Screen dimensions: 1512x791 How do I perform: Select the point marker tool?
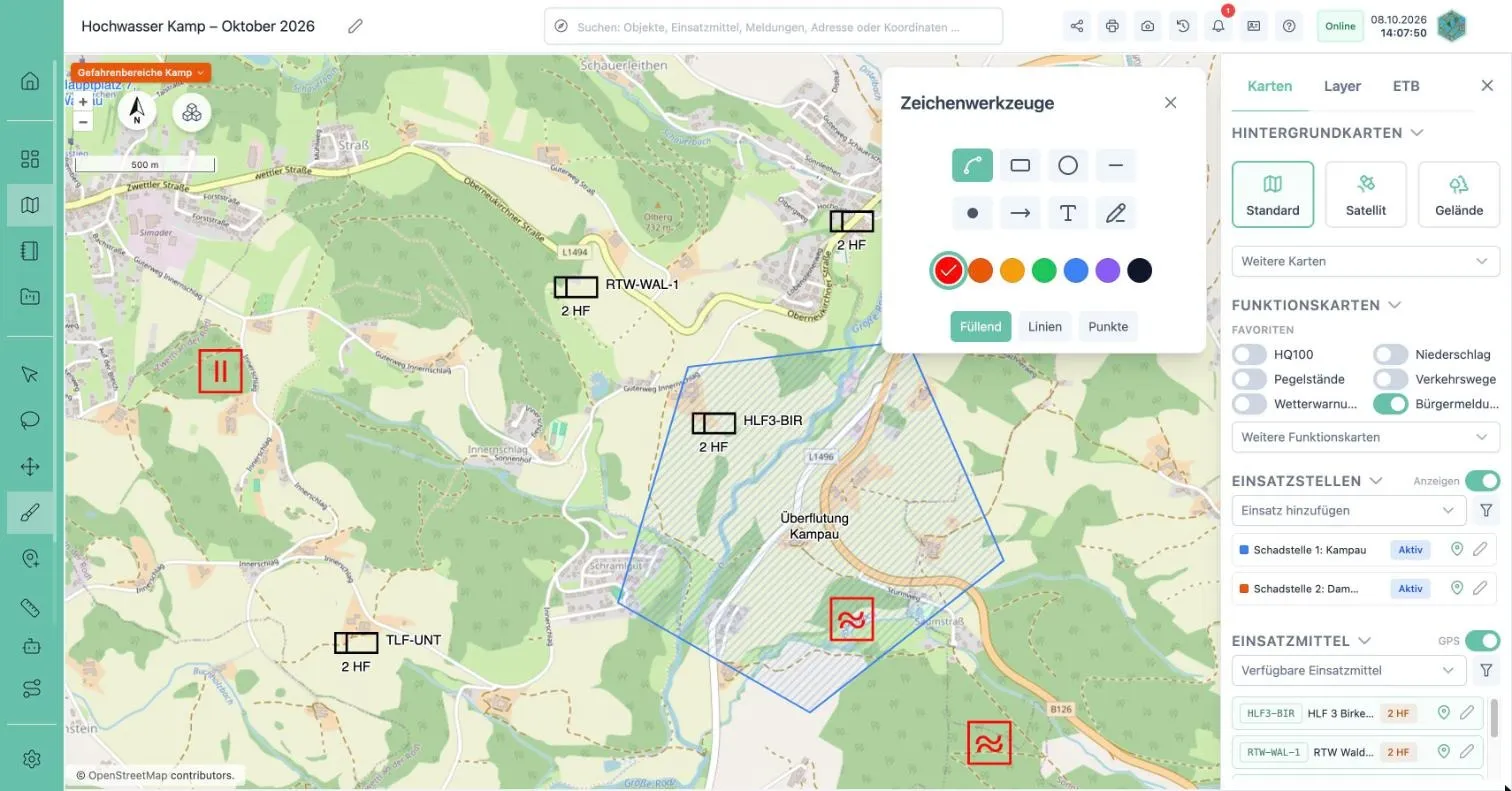[972, 213]
